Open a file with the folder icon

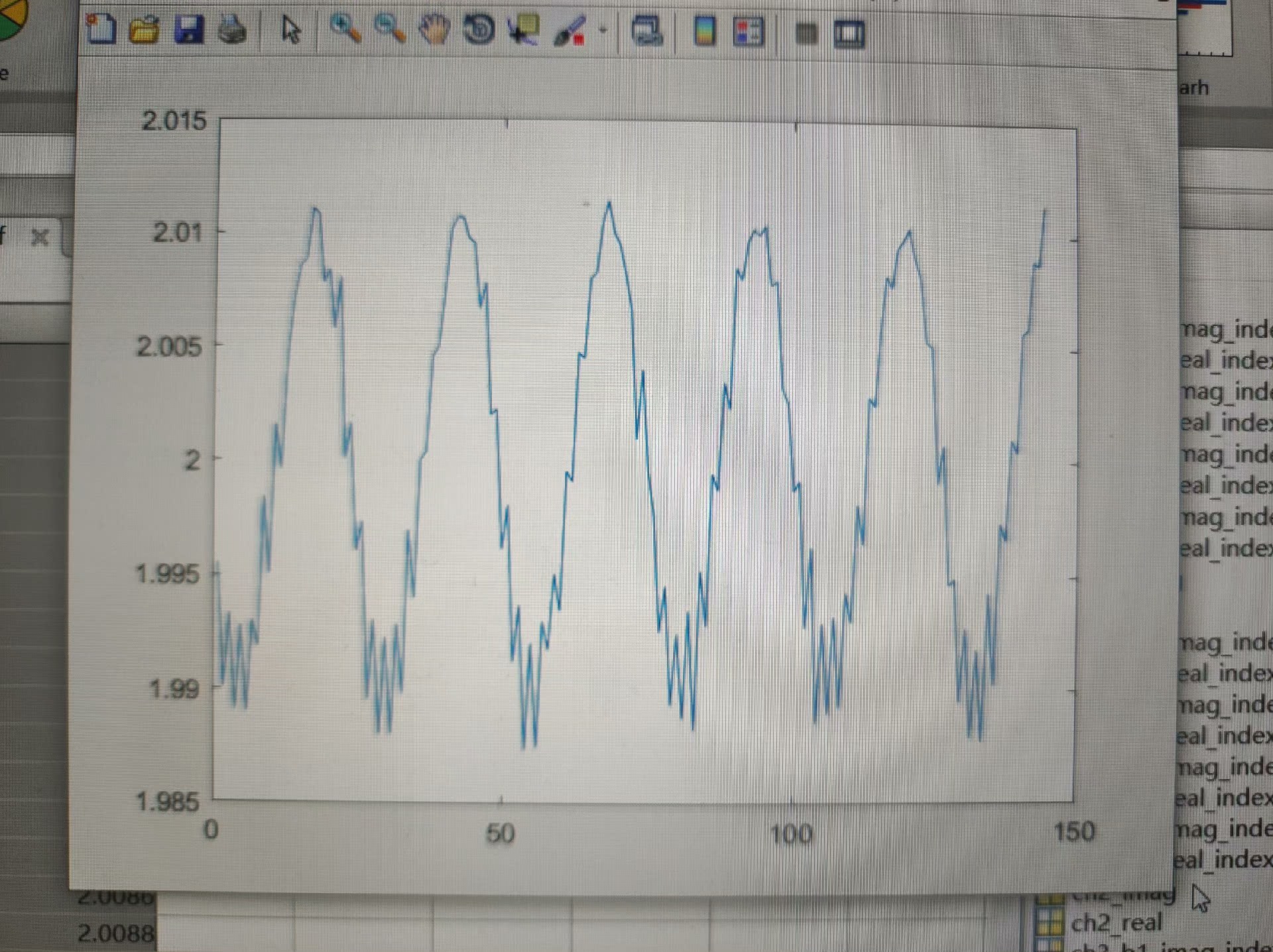click(144, 30)
